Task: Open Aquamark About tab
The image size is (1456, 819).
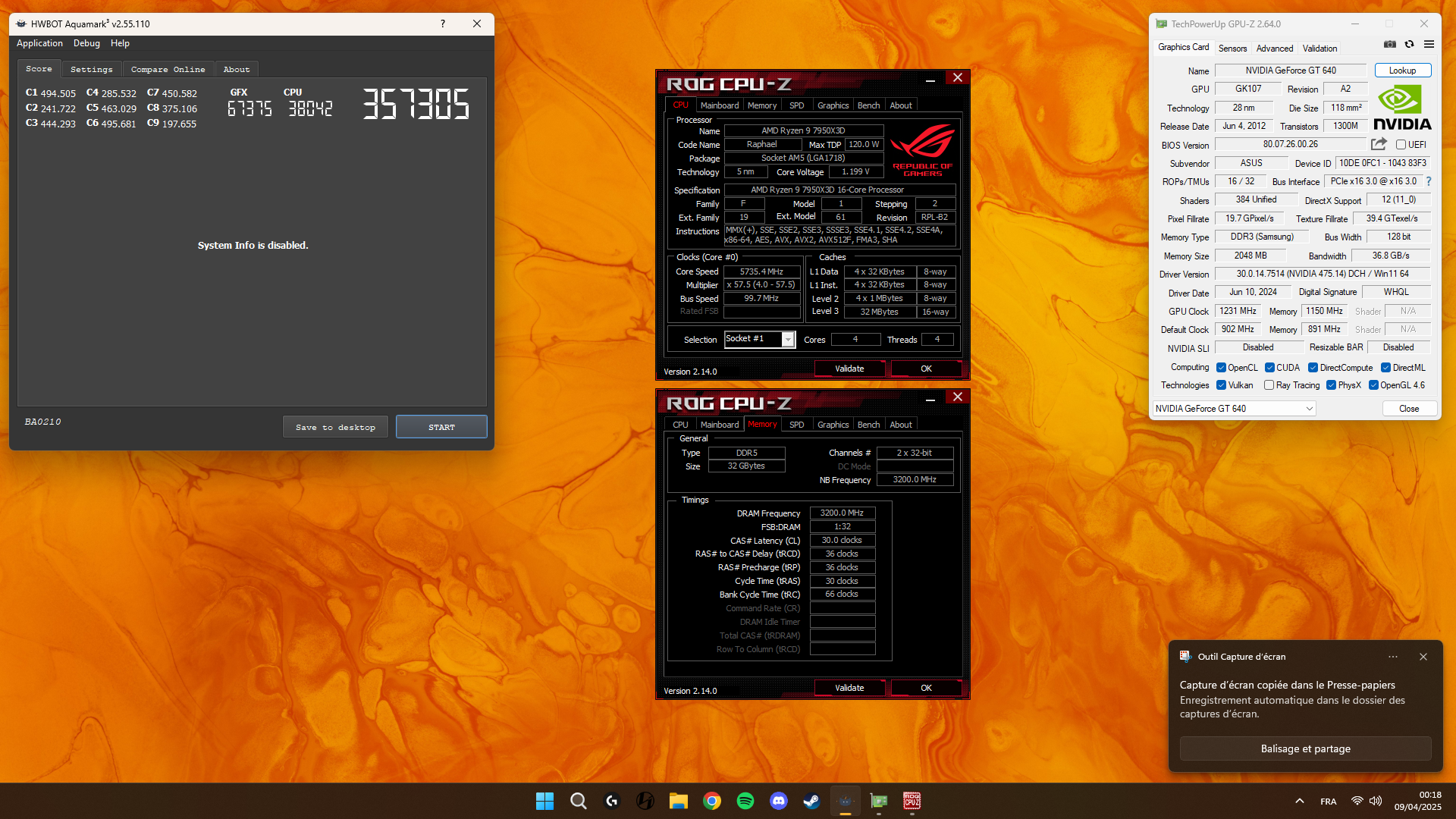Action: tap(237, 69)
